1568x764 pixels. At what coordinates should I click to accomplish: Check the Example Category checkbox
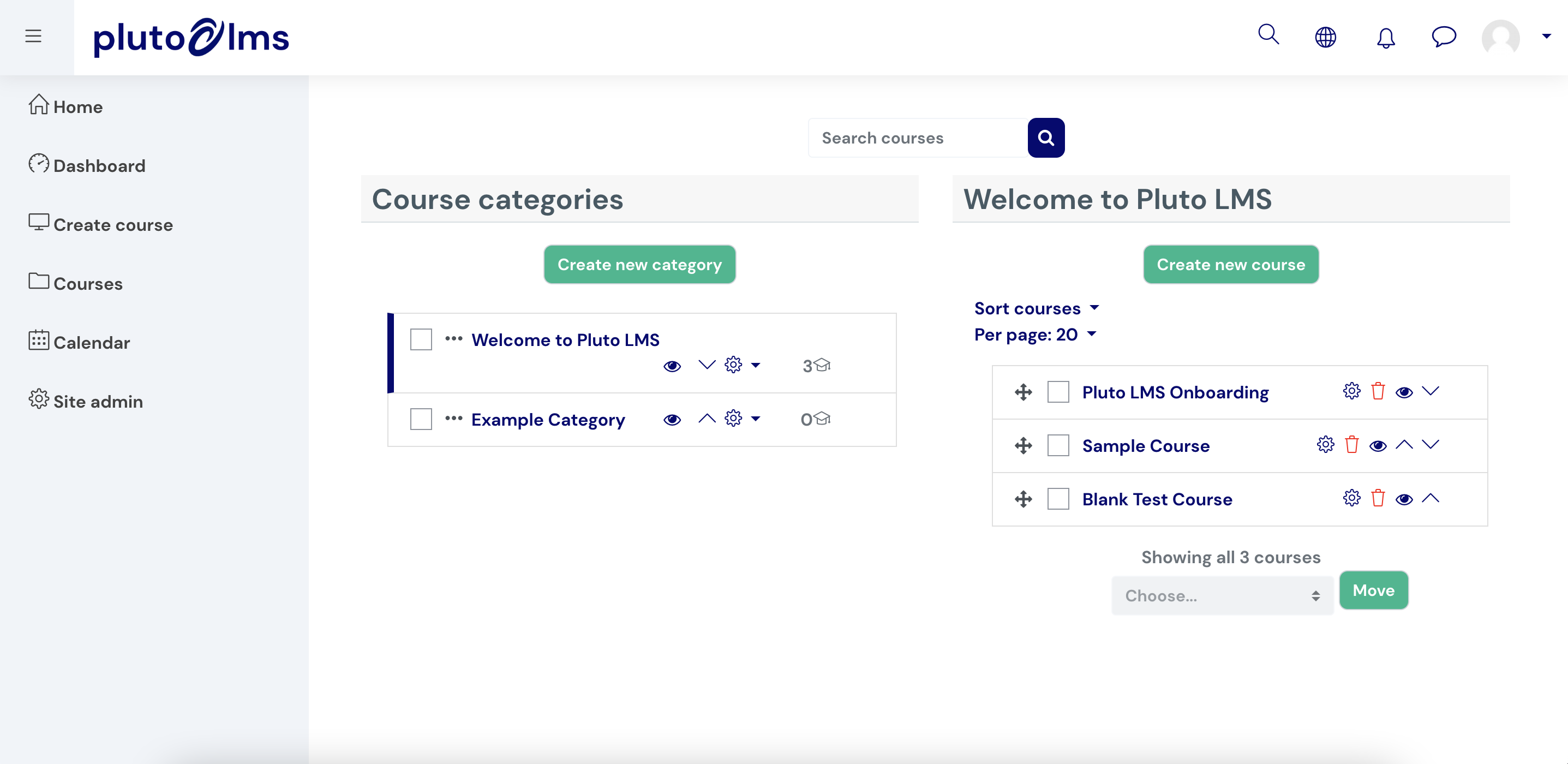tap(421, 420)
